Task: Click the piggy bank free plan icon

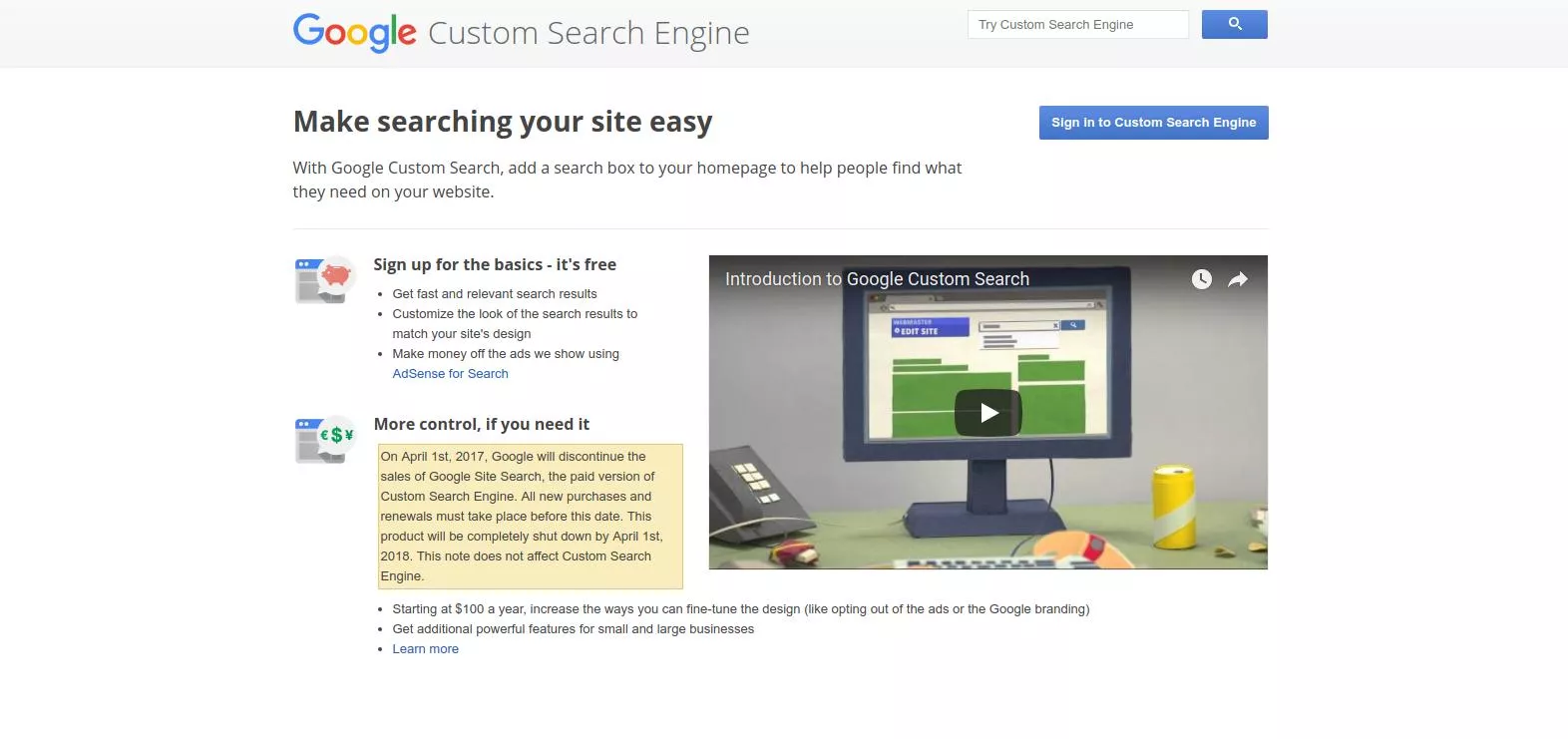Action: [x=324, y=279]
